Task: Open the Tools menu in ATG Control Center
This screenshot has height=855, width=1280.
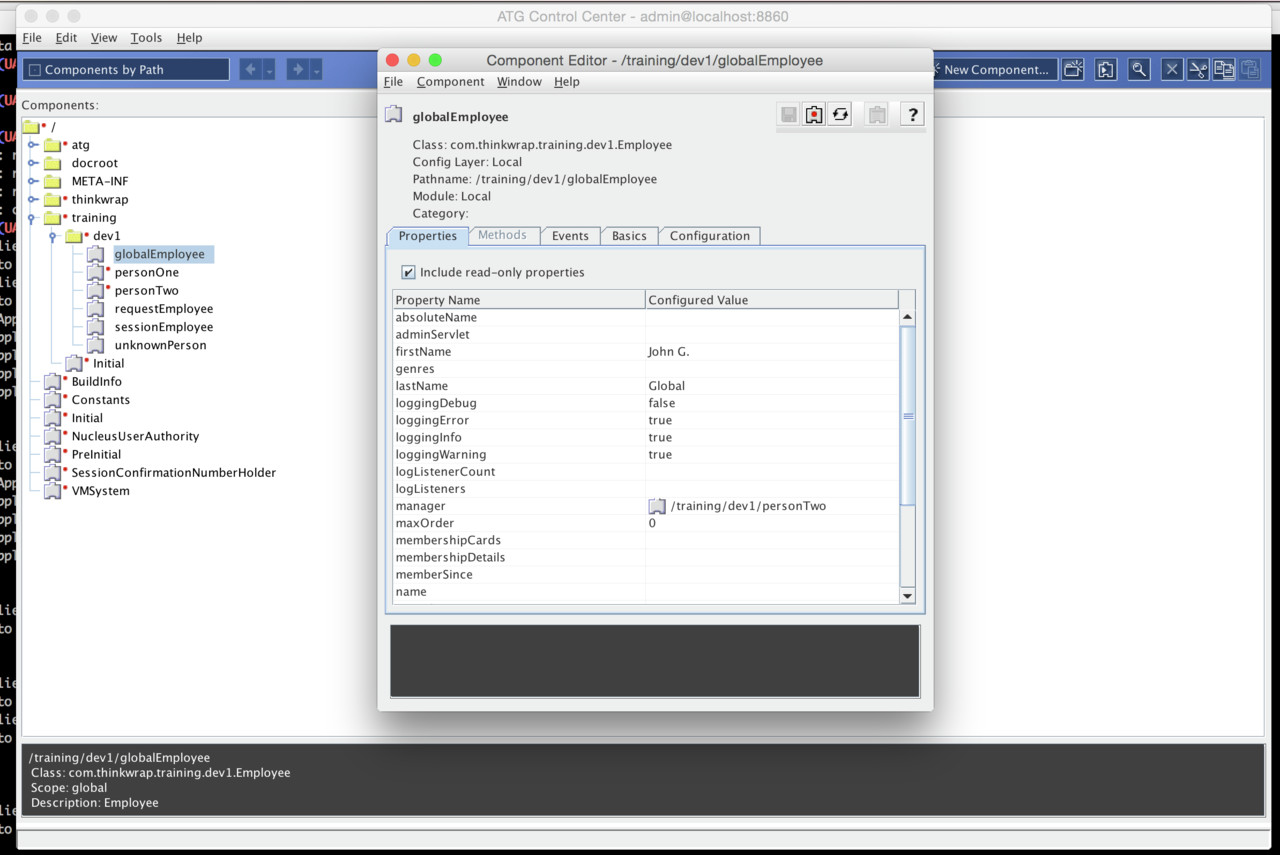Action: pos(146,37)
